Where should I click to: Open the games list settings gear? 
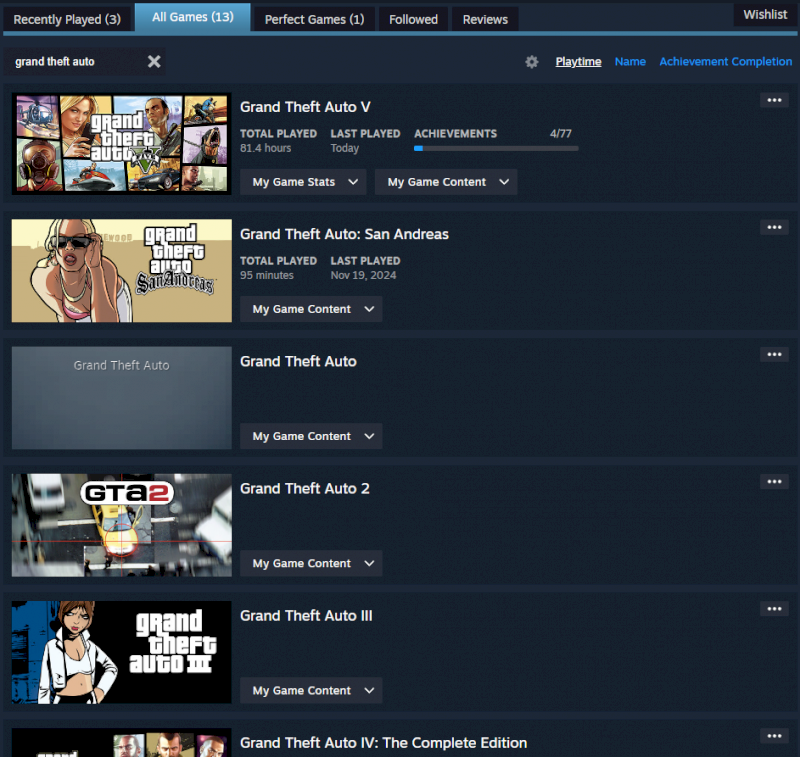(532, 62)
